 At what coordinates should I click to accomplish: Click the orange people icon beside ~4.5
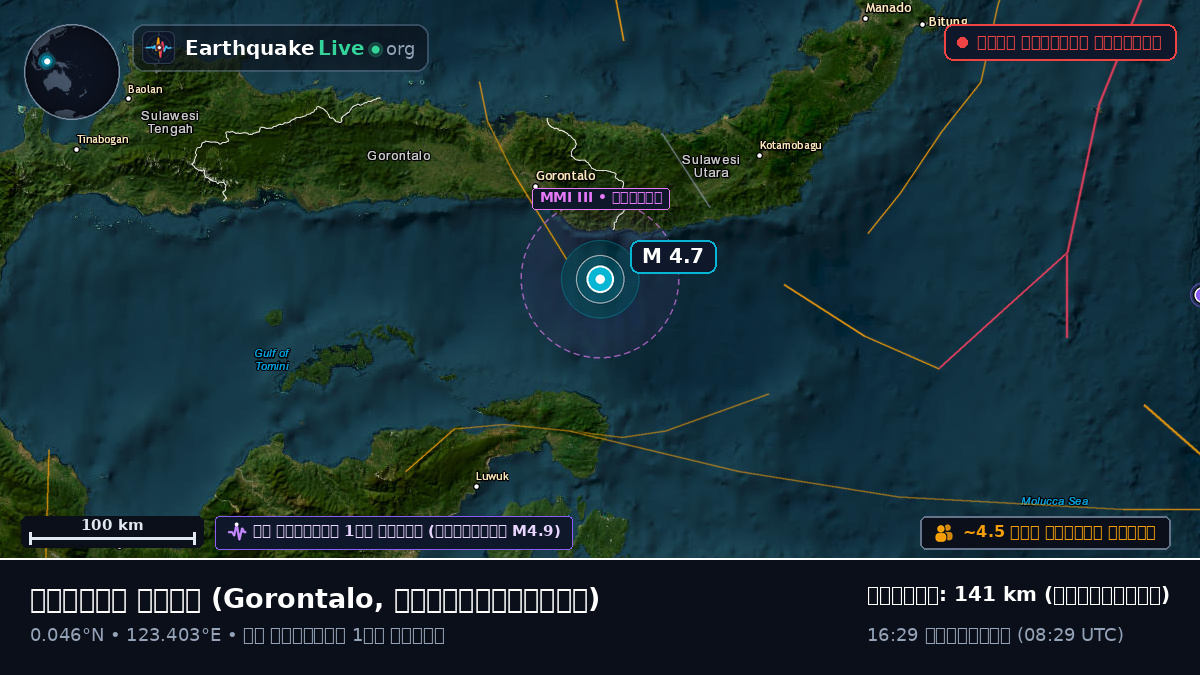tap(944, 533)
